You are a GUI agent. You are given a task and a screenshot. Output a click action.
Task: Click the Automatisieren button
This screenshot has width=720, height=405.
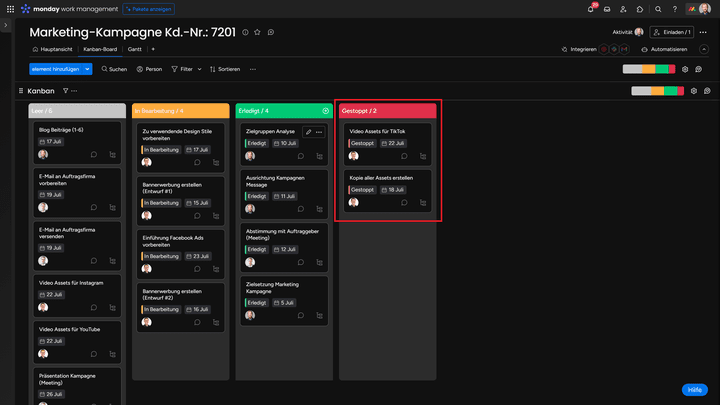(x=663, y=49)
